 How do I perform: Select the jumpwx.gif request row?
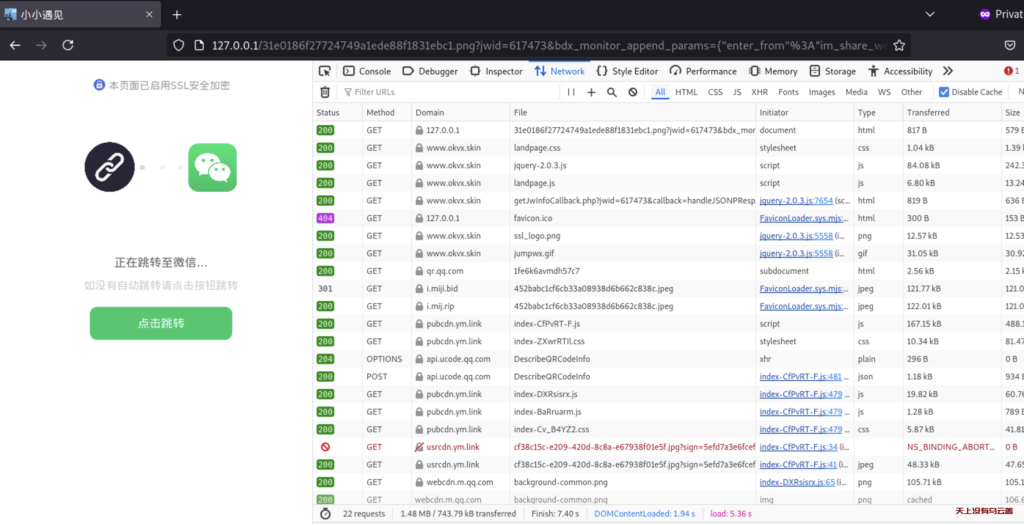[x=669, y=253]
